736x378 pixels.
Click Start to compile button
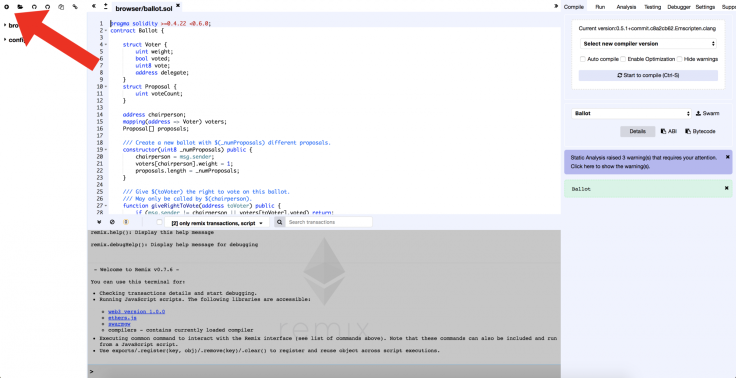pos(648,76)
